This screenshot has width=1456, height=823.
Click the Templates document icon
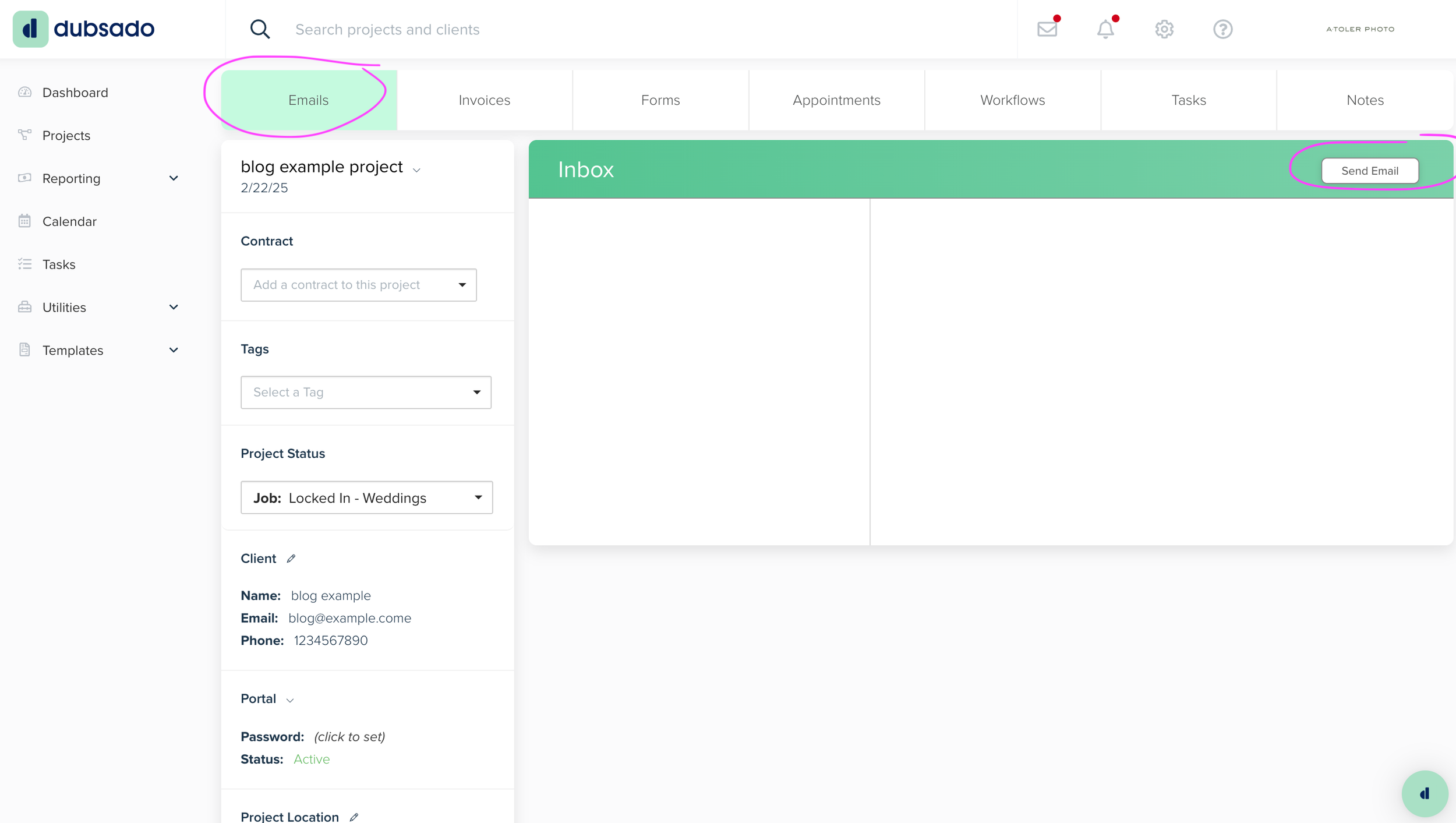[24, 349]
